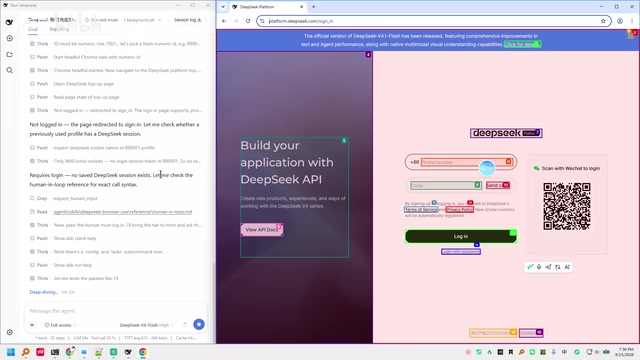The height and width of the screenshot is (360, 640).
Task: Click the 'Deep diving...' status text
Action: (x=44, y=292)
